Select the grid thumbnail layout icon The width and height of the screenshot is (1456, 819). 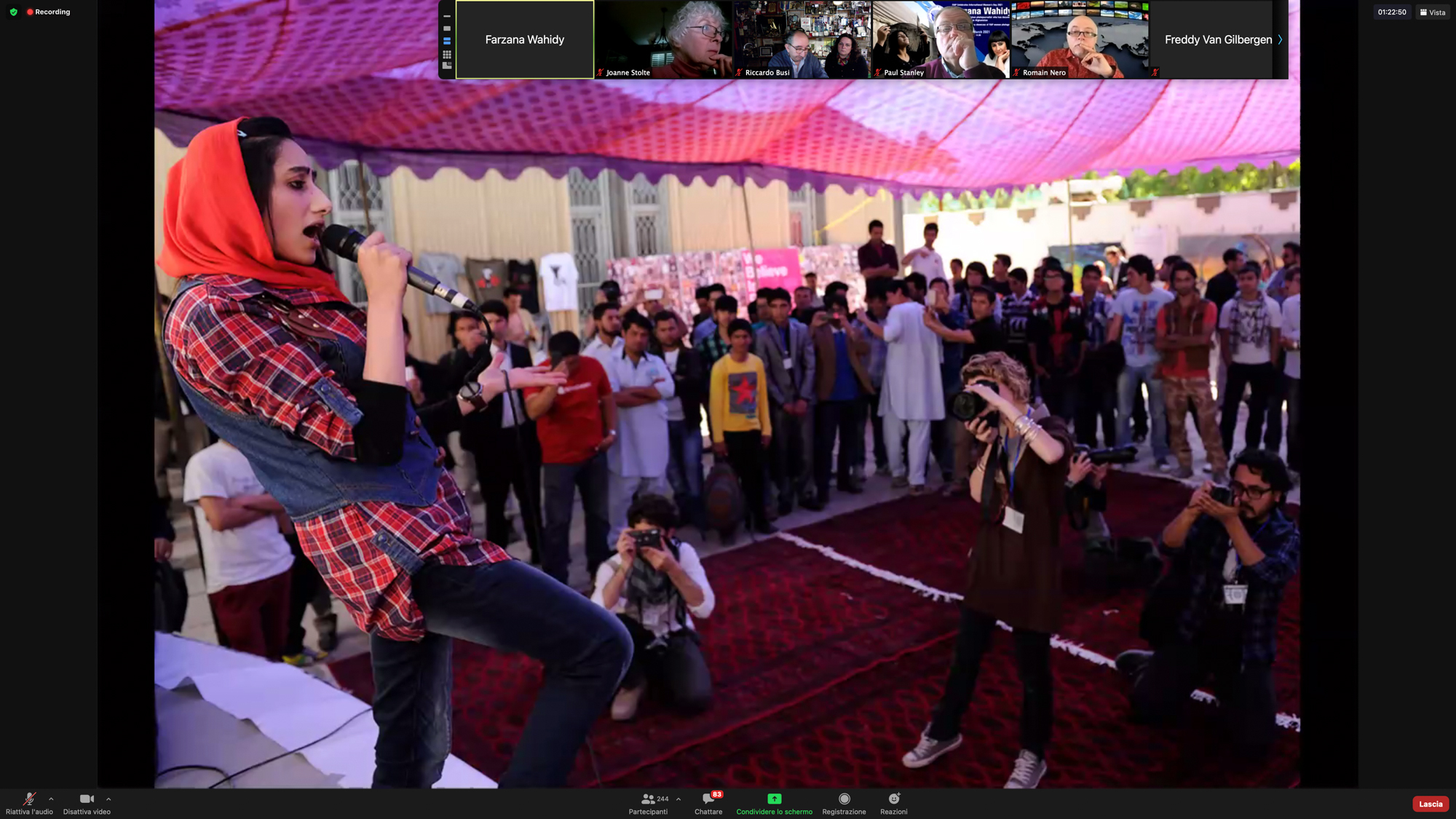pos(447,55)
